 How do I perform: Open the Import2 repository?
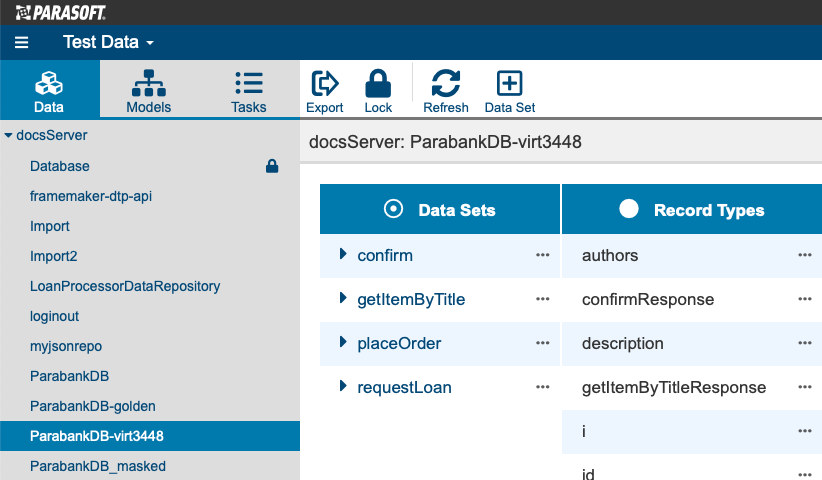(53, 256)
